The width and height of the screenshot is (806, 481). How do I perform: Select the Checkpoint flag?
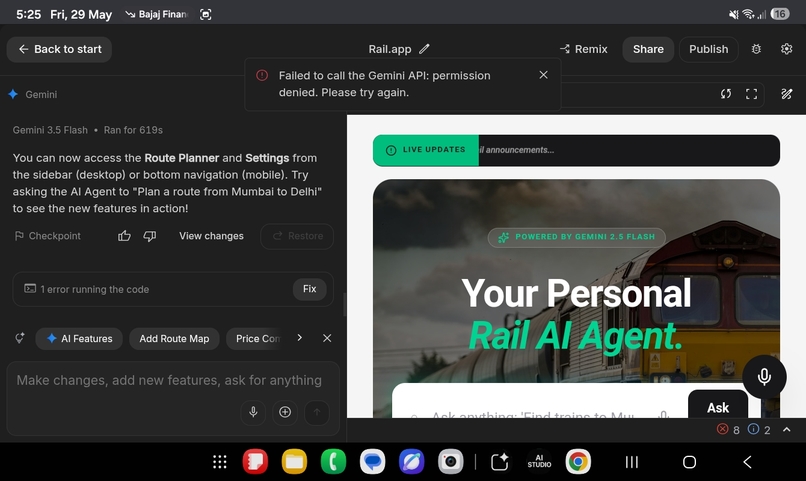(x=47, y=236)
